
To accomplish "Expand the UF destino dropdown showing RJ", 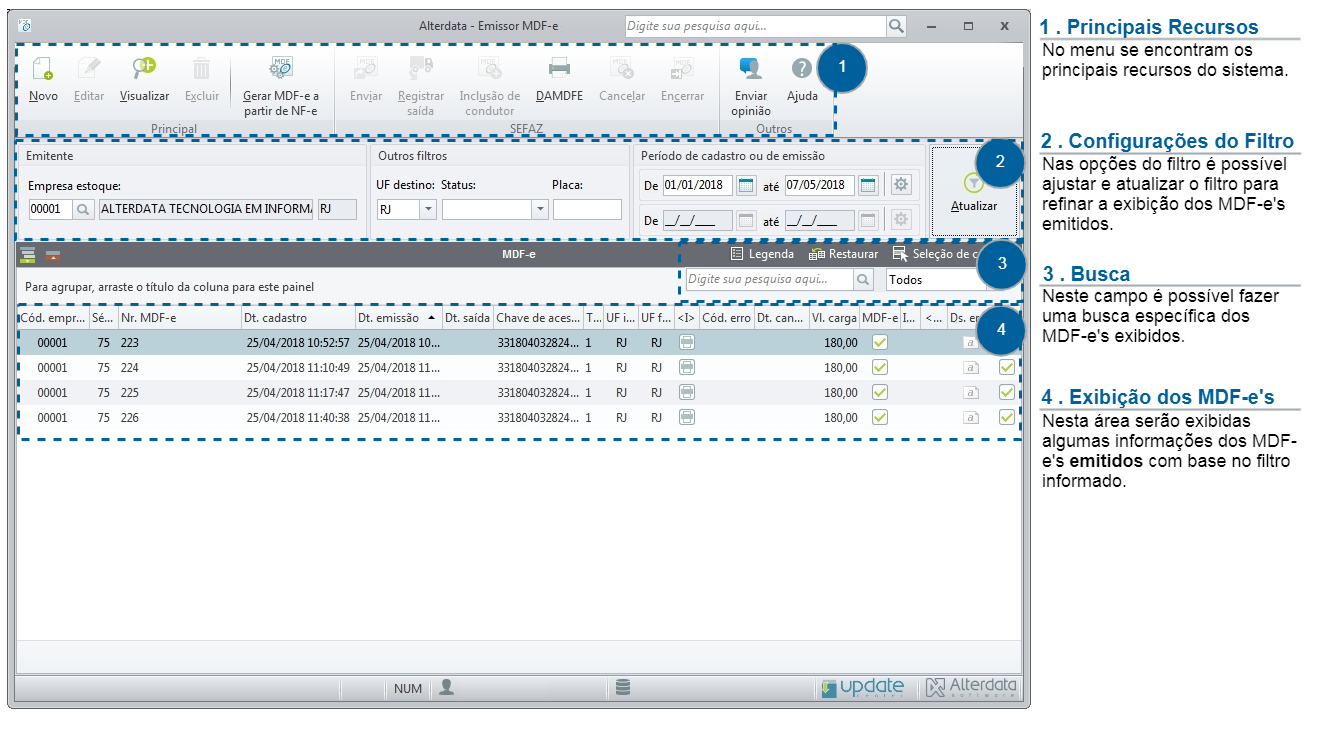I will (x=428, y=209).
